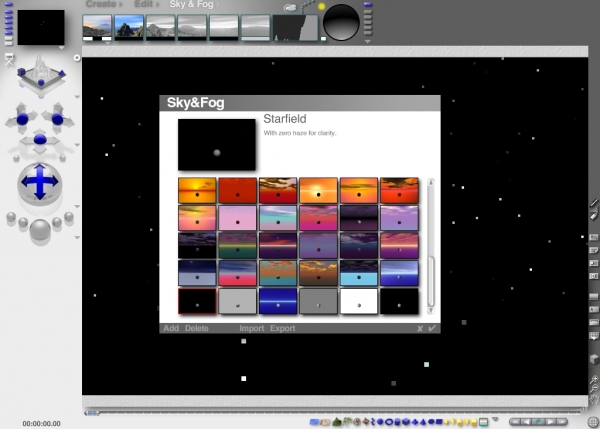Expand the selection palette triangle
This screenshot has height=429, width=600.
495,420
